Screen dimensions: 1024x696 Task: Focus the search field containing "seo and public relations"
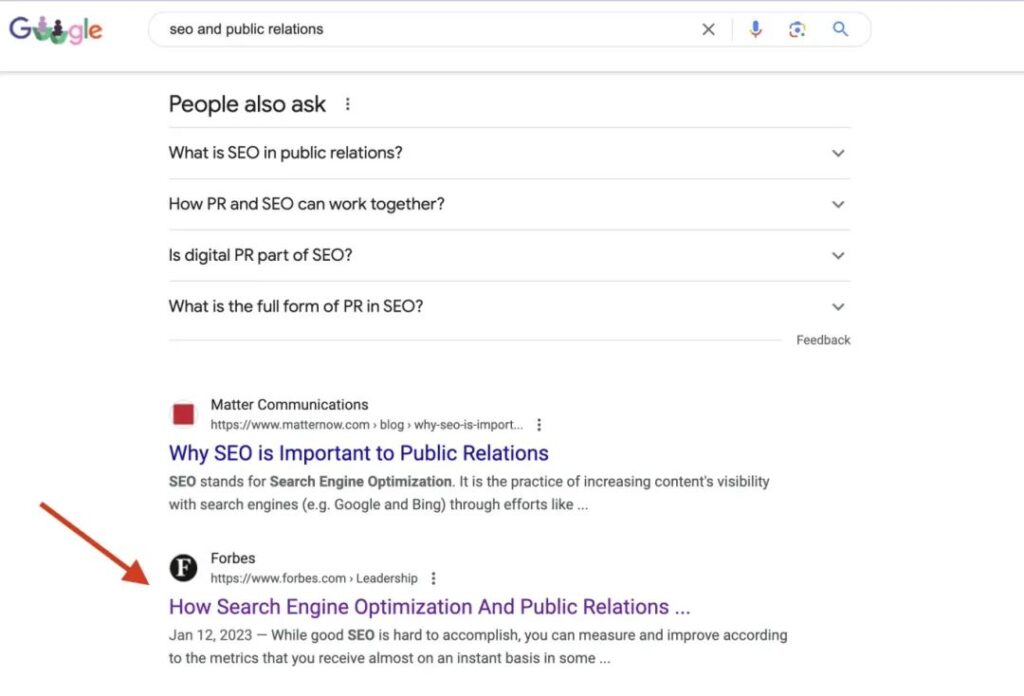[x=420, y=30]
